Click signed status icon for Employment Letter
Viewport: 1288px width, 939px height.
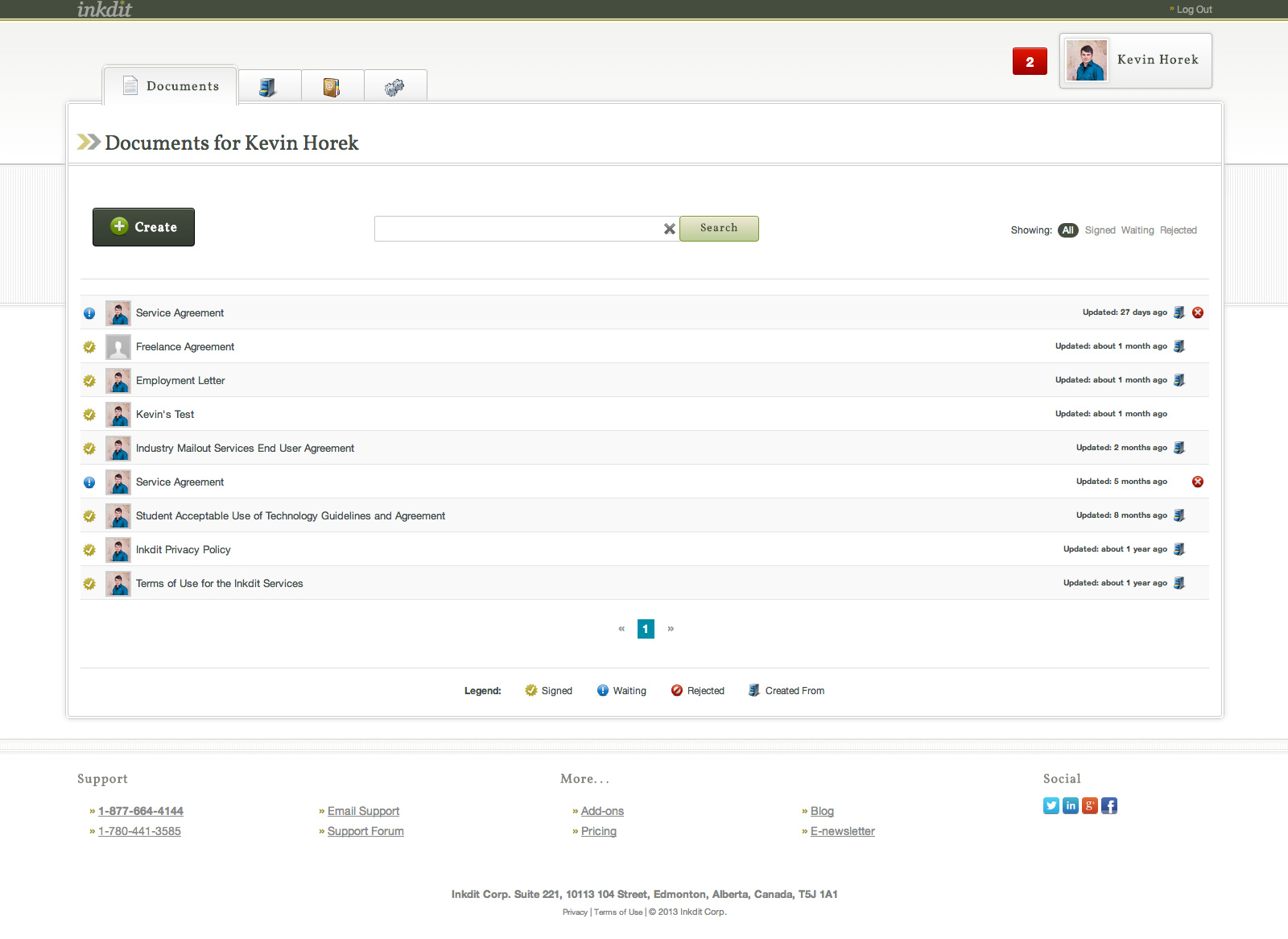(x=89, y=381)
